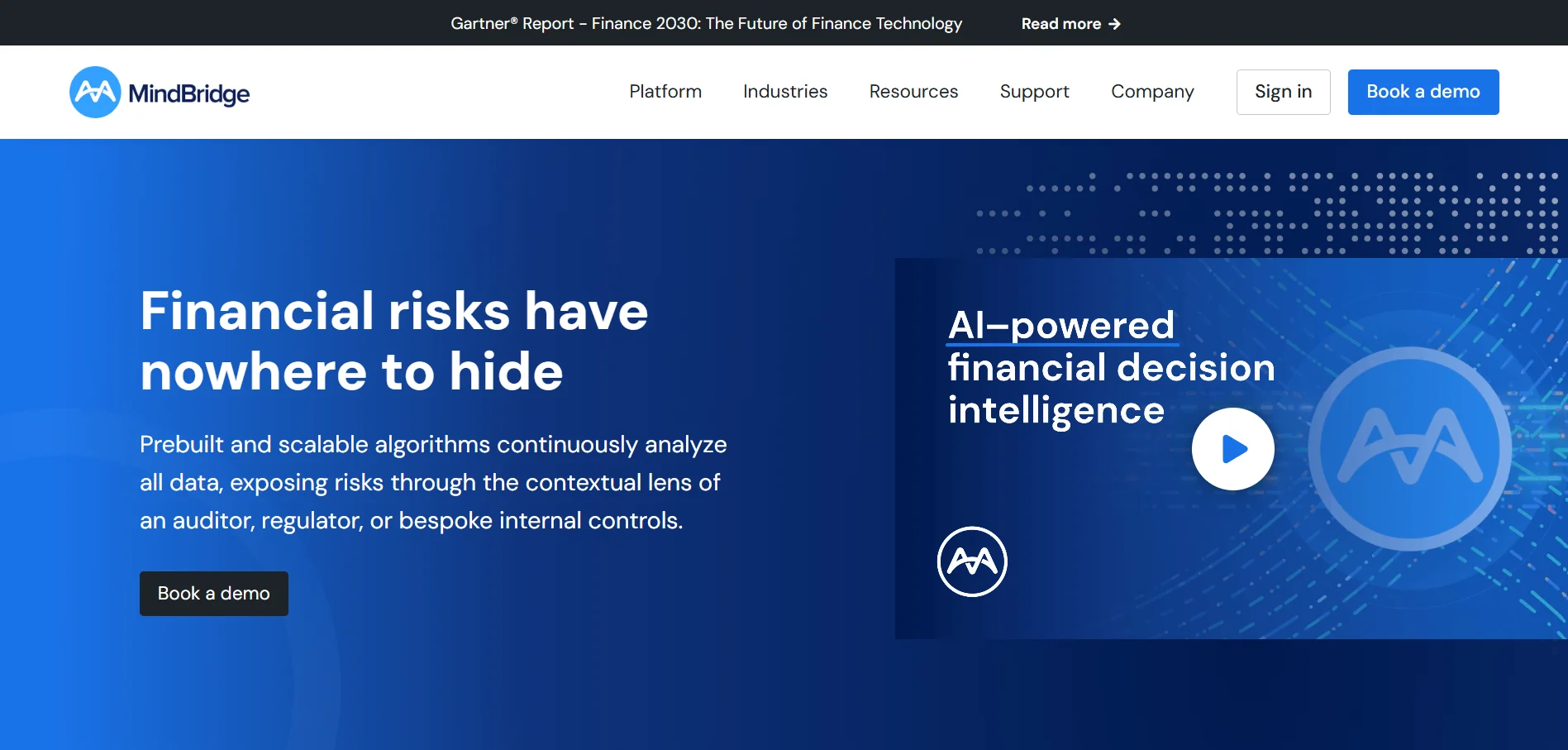
Task: Click the top black announcement banner
Action: [784, 22]
